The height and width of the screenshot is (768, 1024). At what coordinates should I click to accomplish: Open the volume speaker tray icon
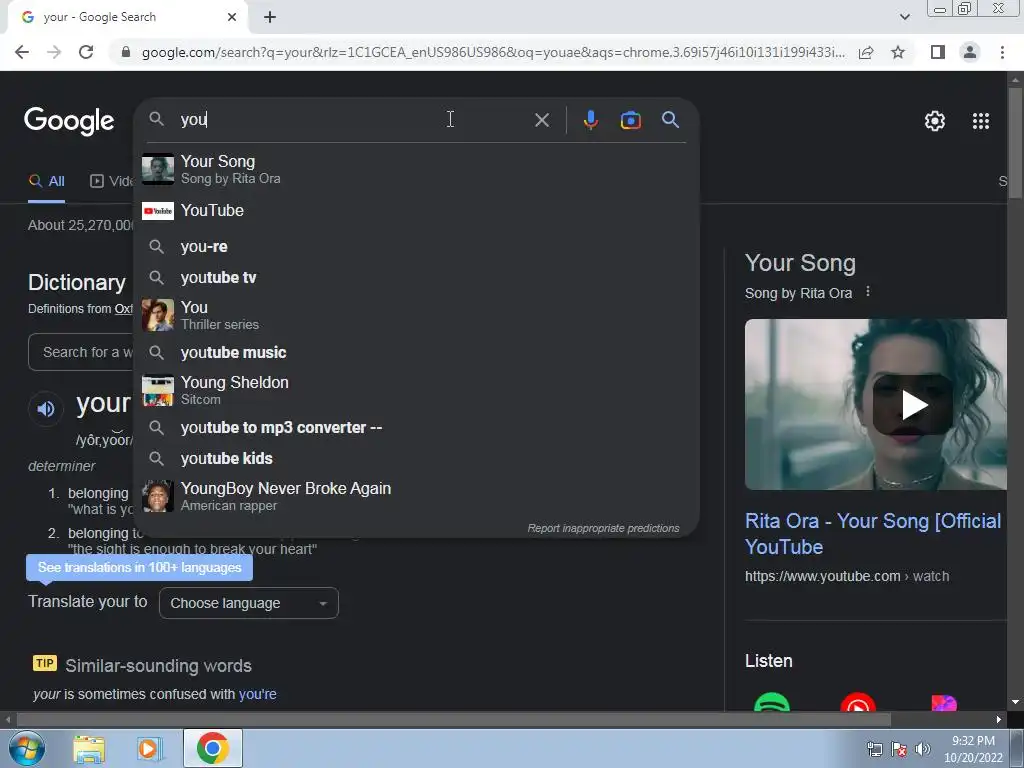(922, 749)
